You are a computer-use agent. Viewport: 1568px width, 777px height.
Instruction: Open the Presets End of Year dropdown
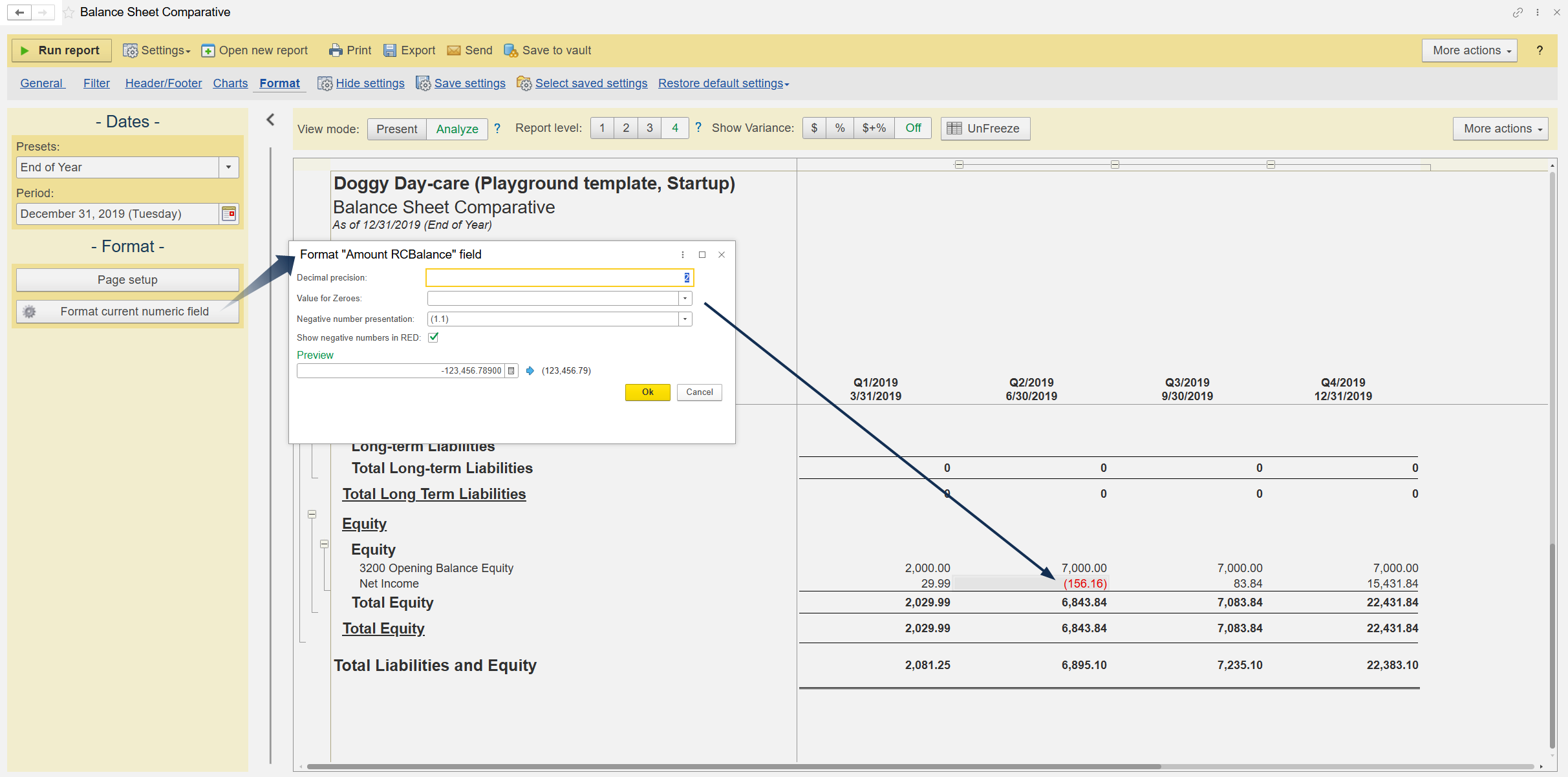pos(228,167)
